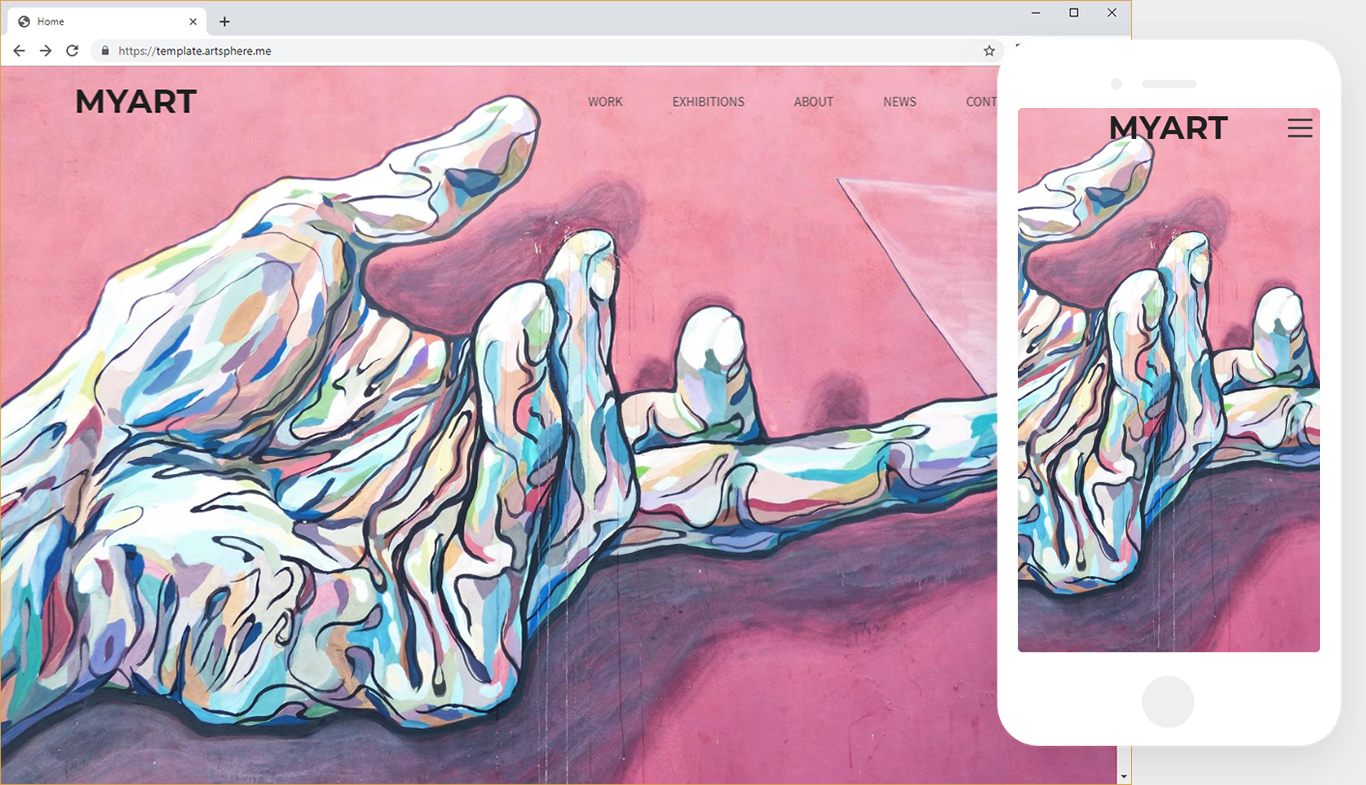Select the Home browser tab
The width and height of the screenshot is (1366, 785).
[100, 21]
